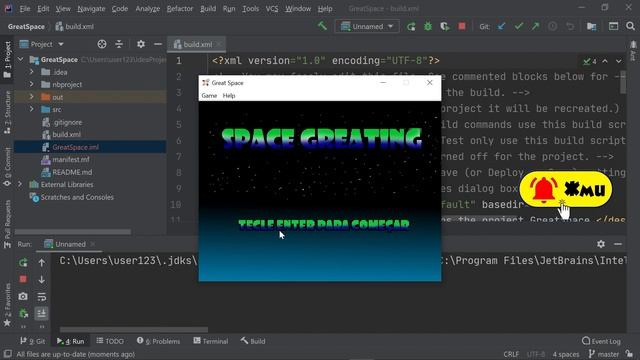This screenshot has height=360, width=640.
Task: Open the Game menu in Great Space window
Action: (x=209, y=96)
